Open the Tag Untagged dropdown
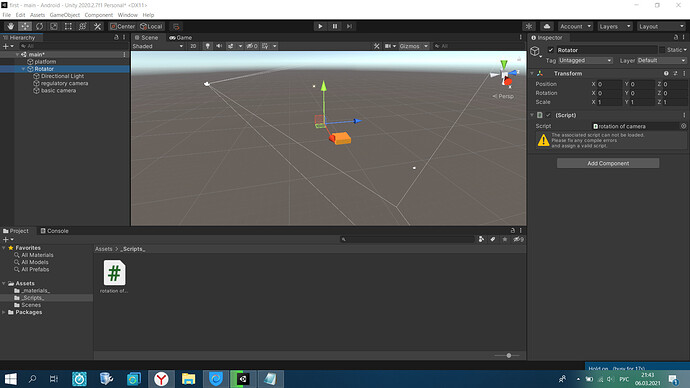Screen dimensions: 690x388 585,60
